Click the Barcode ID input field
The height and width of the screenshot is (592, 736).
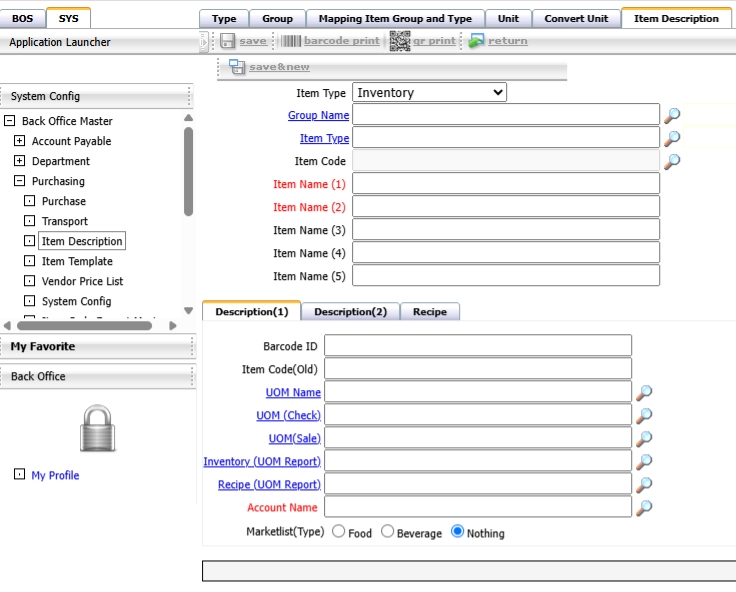[478, 346]
